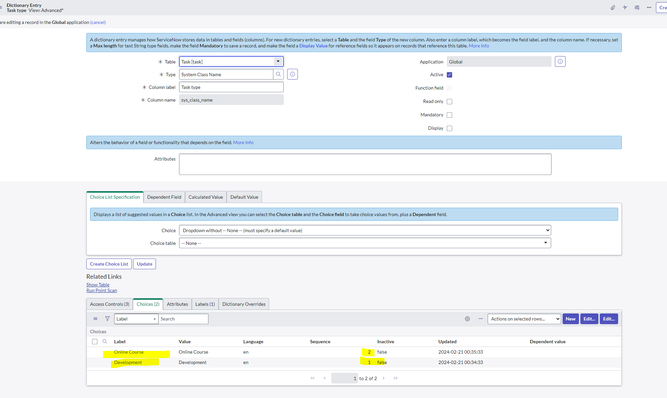
Task: Click the personalize form settings icon
Action: 637,8
